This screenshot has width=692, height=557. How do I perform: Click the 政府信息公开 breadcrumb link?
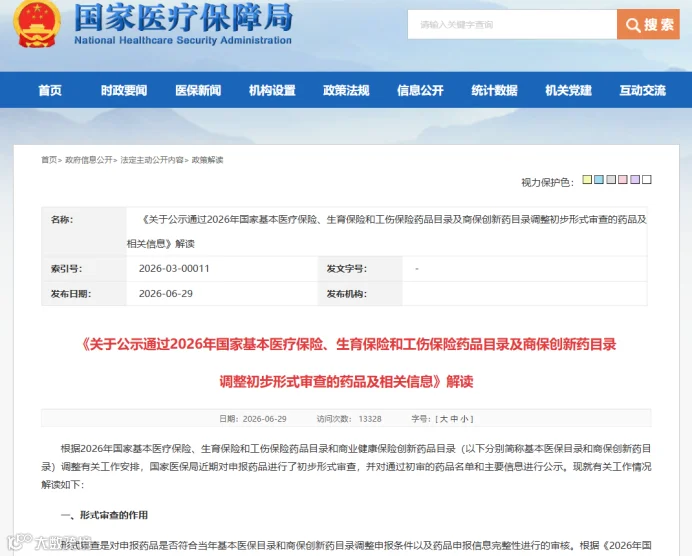point(89,160)
